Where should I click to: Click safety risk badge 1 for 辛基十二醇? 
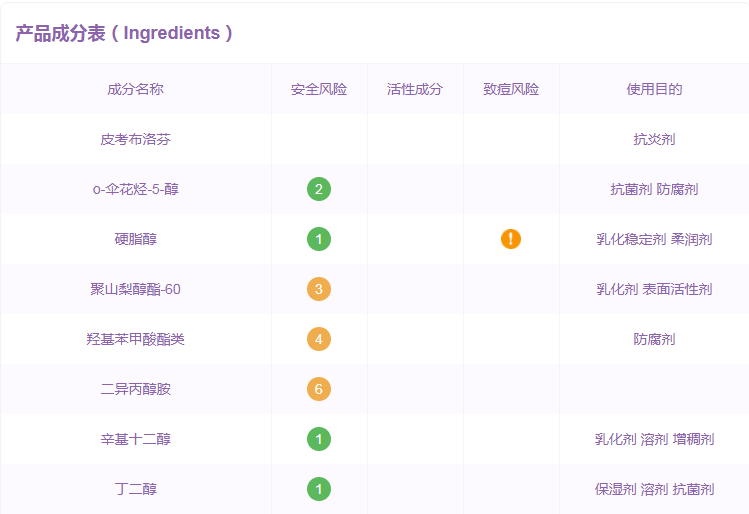click(319, 439)
